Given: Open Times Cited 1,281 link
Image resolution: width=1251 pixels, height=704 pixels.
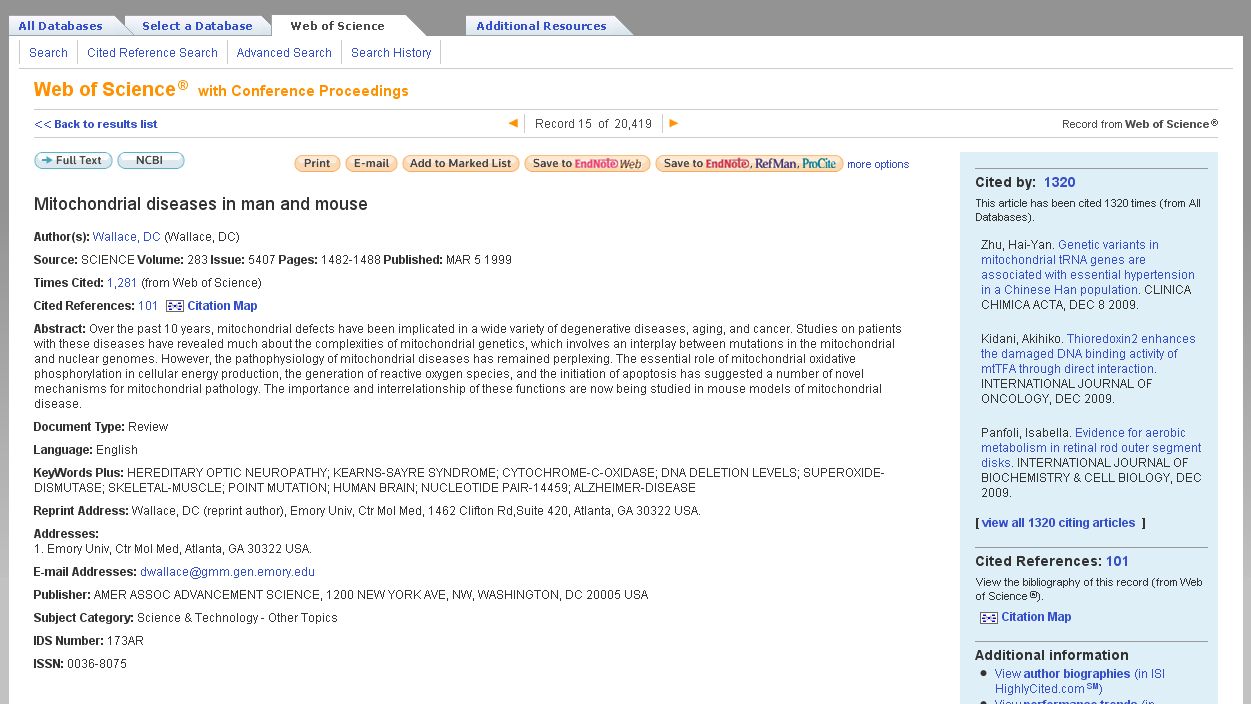Looking at the screenshot, I should pyautogui.click(x=122, y=283).
